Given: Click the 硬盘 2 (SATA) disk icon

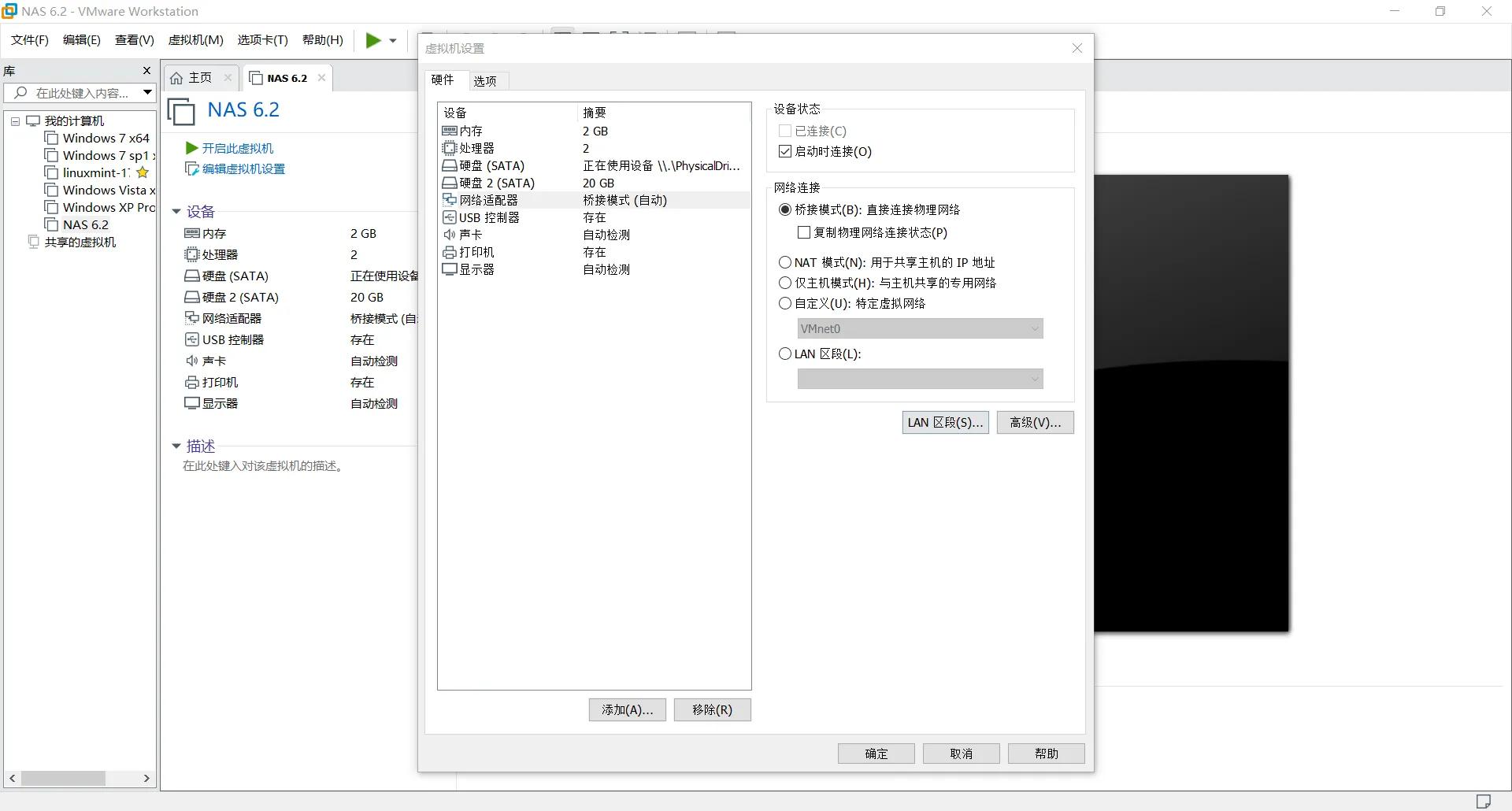Looking at the screenshot, I should pos(450,183).
